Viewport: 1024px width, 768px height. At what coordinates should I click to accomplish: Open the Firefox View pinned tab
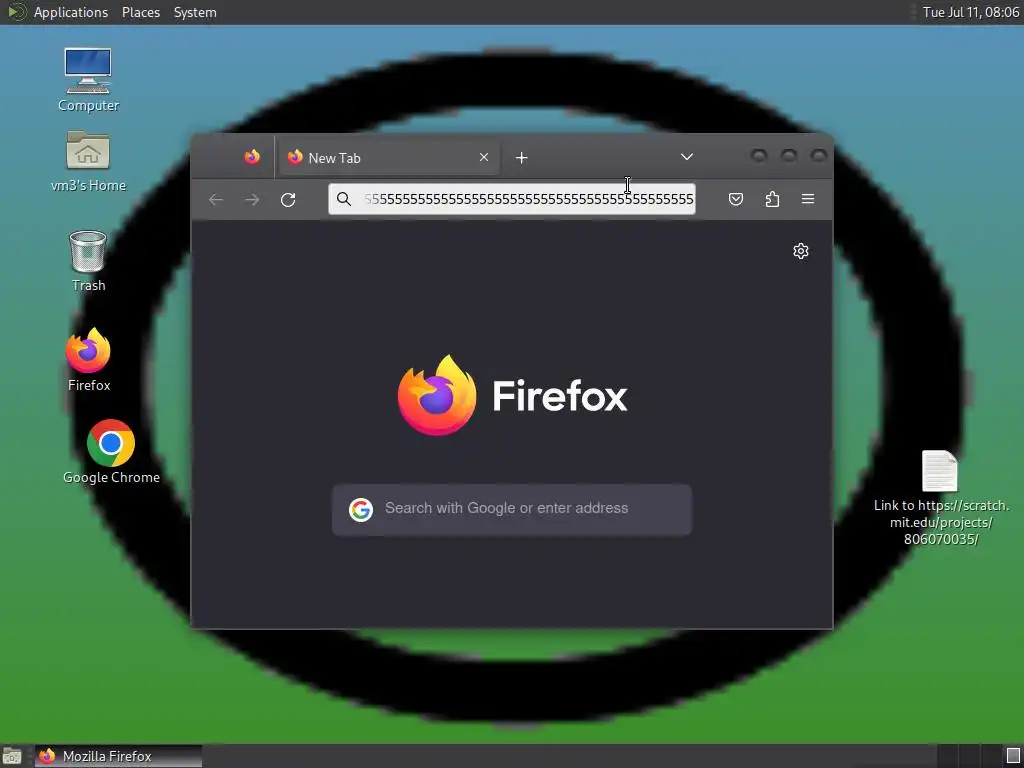click(x=252, y=157)
